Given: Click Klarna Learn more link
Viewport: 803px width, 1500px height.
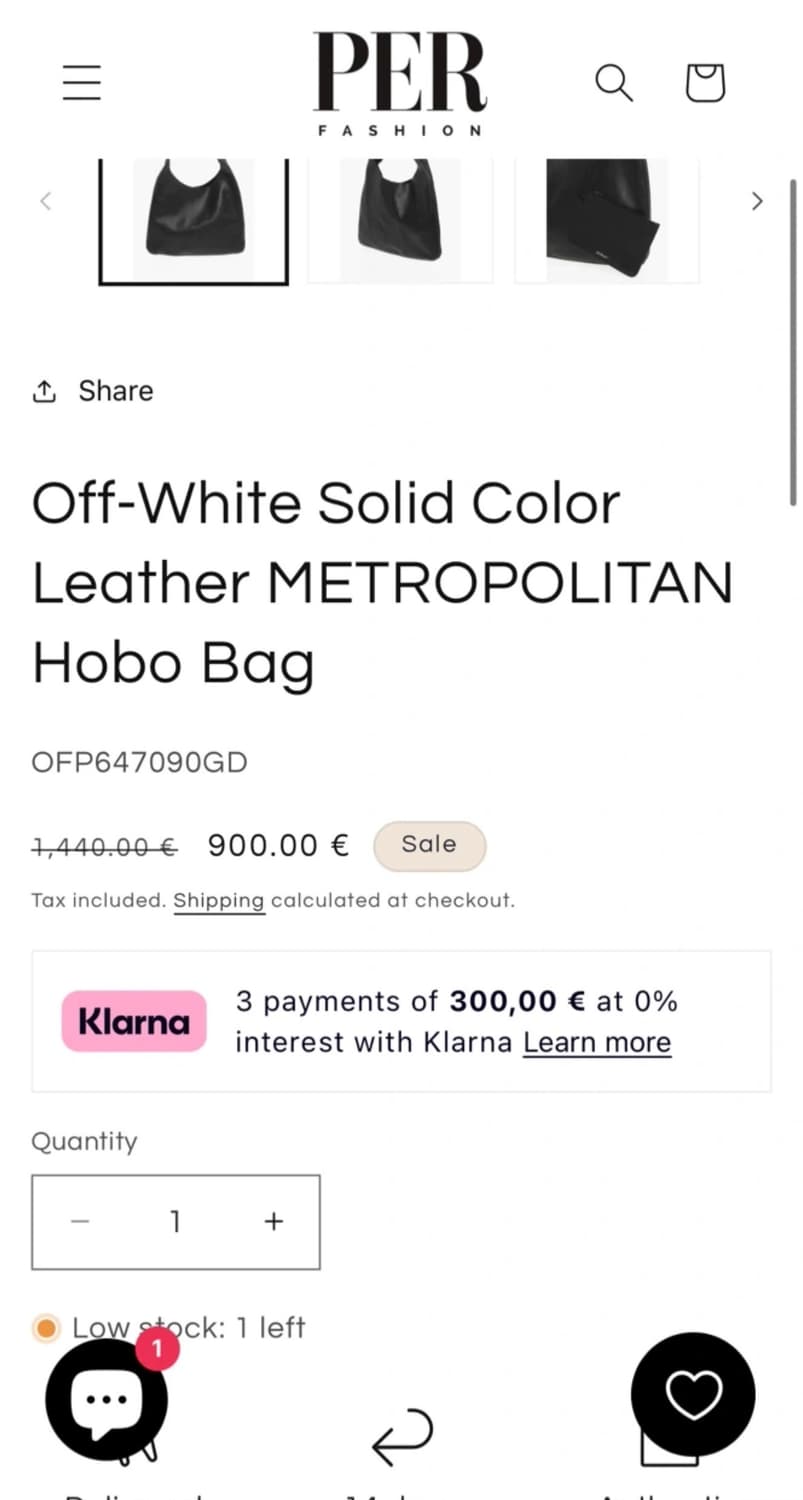Looking at the screenshot, I should (596, 1042).
